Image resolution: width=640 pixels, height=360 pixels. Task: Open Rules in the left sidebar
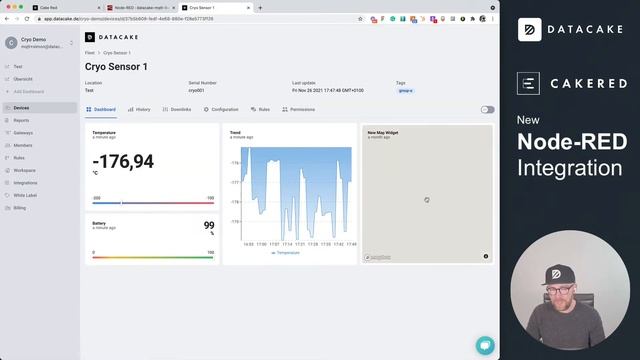tap(19, 158)
